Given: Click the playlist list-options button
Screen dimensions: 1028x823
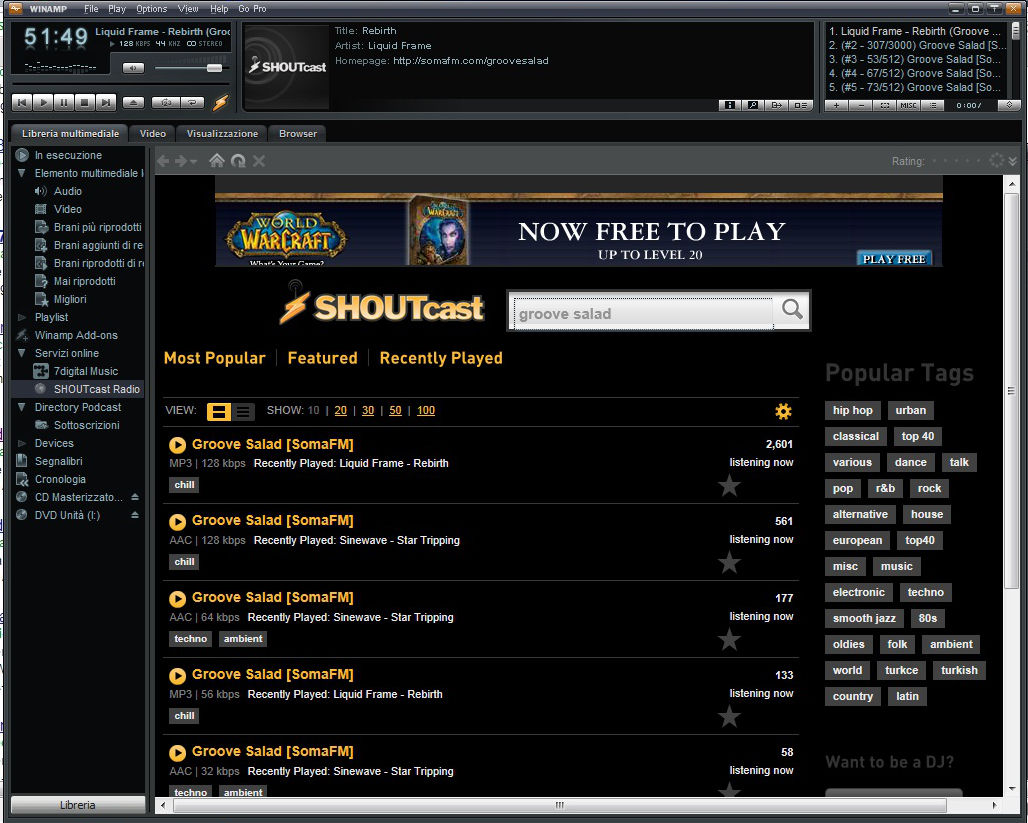Looking at the screenshot, I should coord(932,105).
